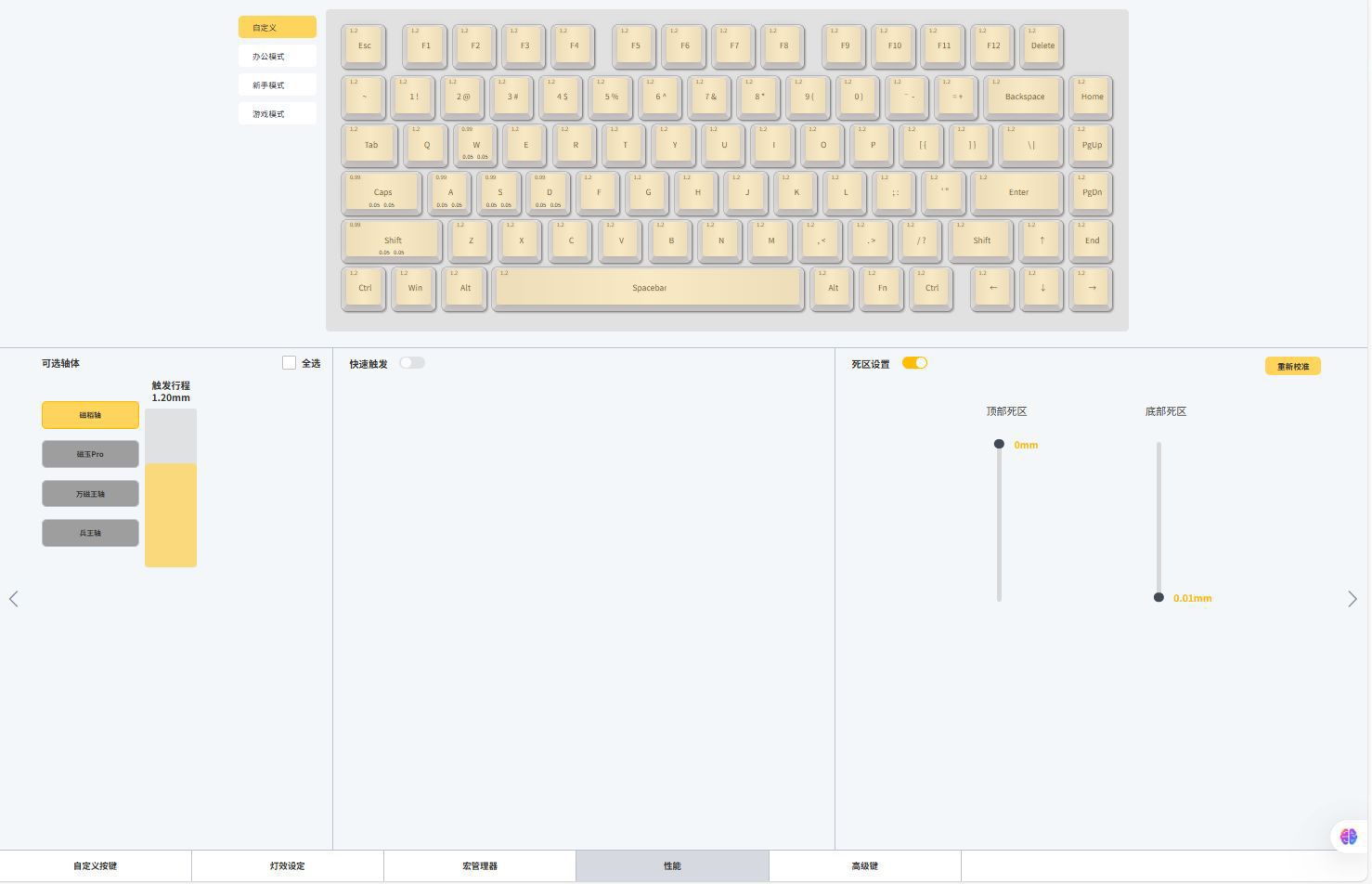Click the 触发行程 actuation travel bar
The image size is (1372, 884).
pyautogui.click(x=171, y=487)
